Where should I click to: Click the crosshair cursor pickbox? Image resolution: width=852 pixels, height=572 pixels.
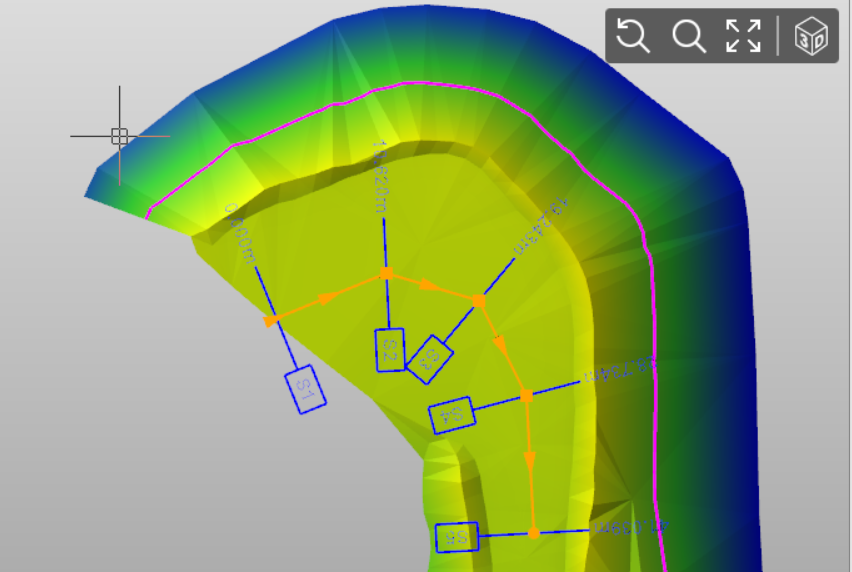coord(119,136)
